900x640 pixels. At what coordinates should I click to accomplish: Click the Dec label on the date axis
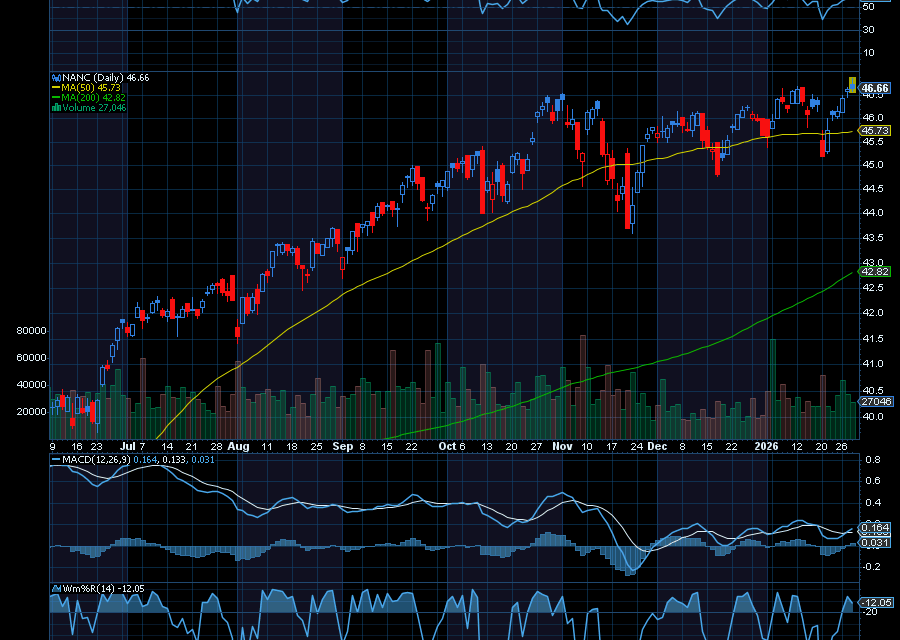(656, 446)
